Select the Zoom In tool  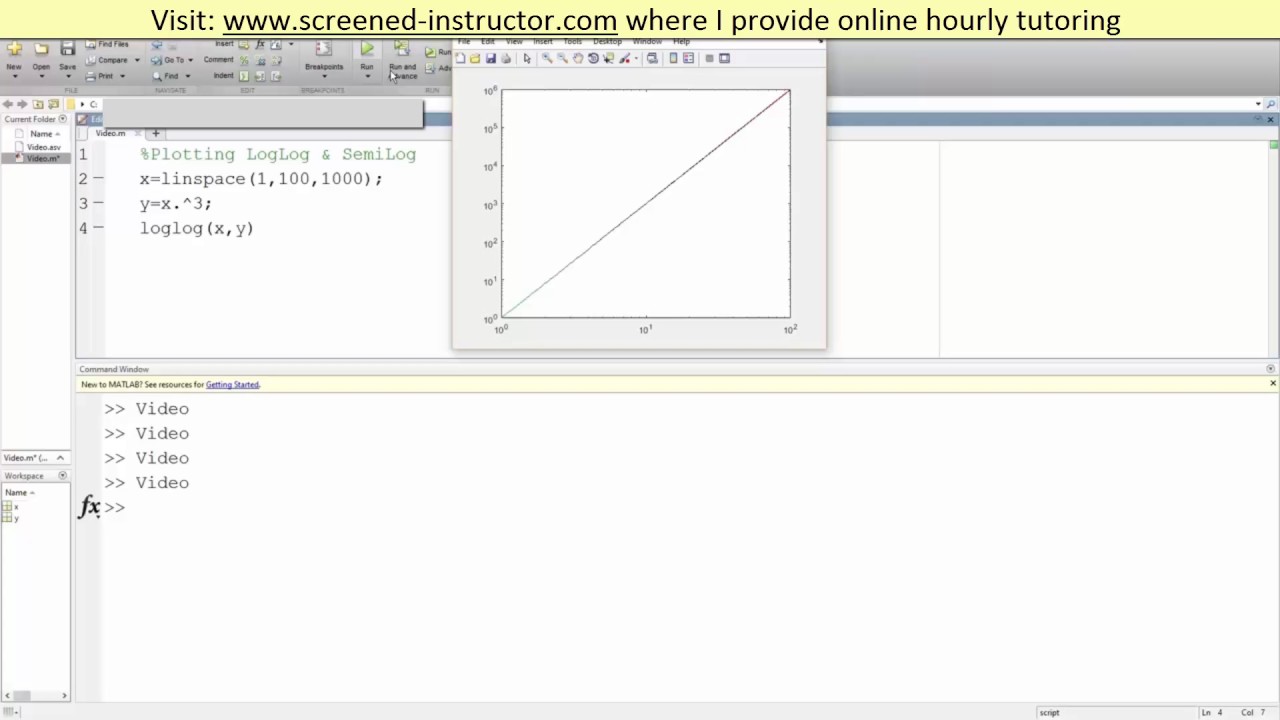tap(547, 58)
